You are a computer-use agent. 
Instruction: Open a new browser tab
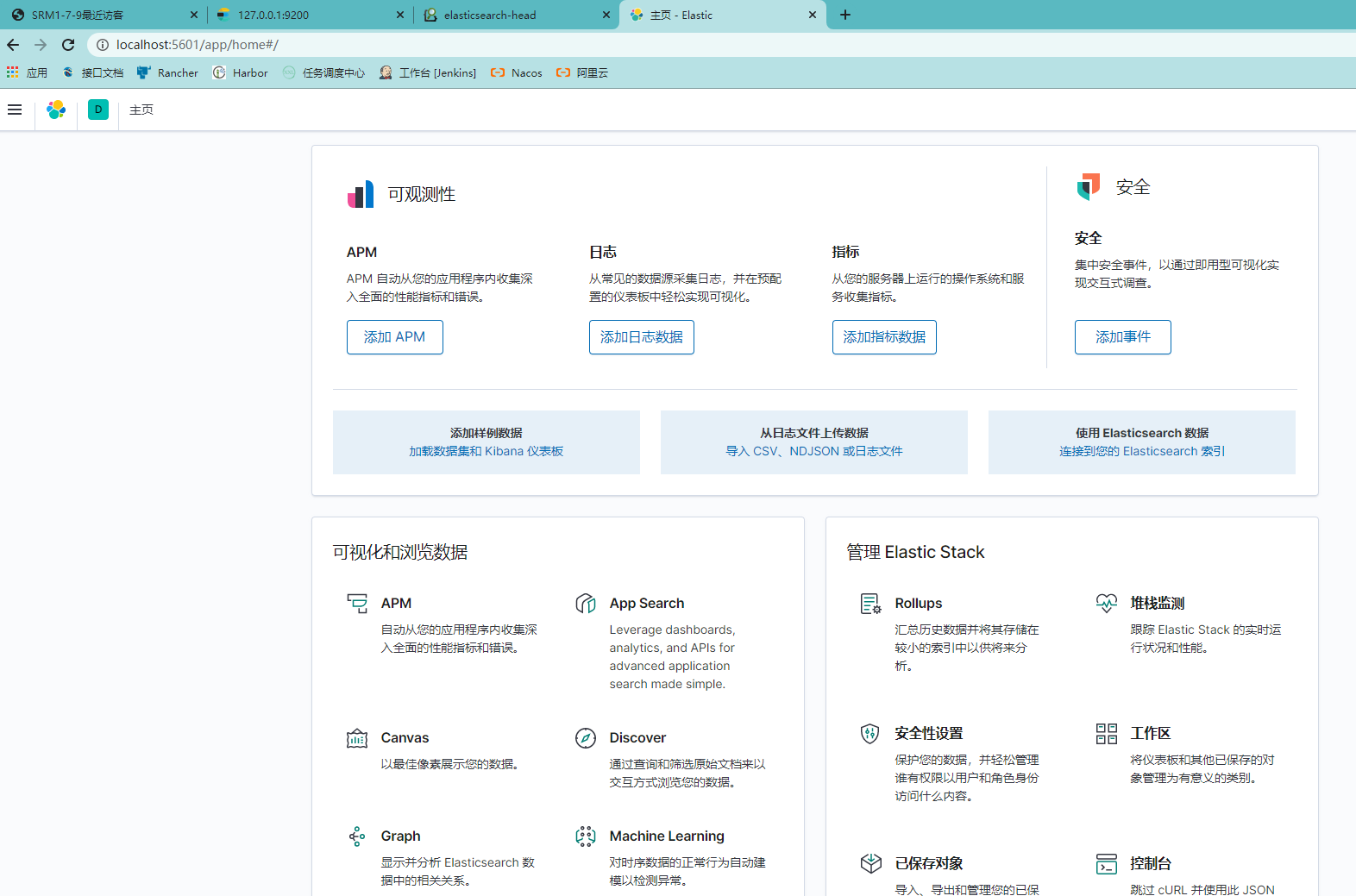click(x=845, y=15)
